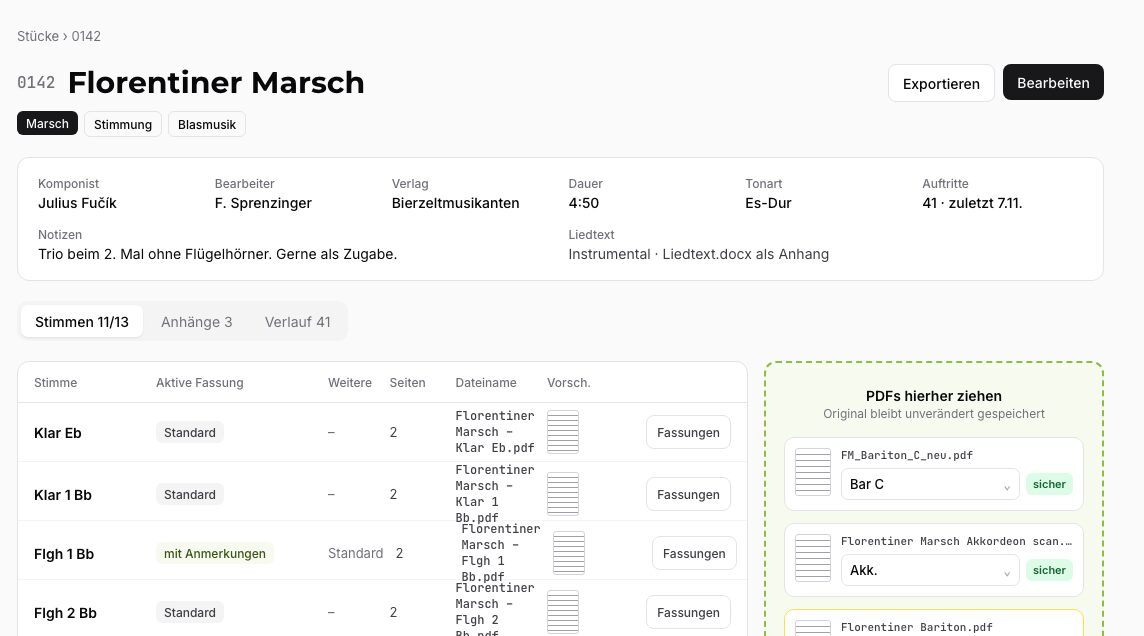1144x636 pixels.
Task: Click the 'sicher' badge for FM_Bariton_C_neu.pdf
Action: coord(1049,484)
